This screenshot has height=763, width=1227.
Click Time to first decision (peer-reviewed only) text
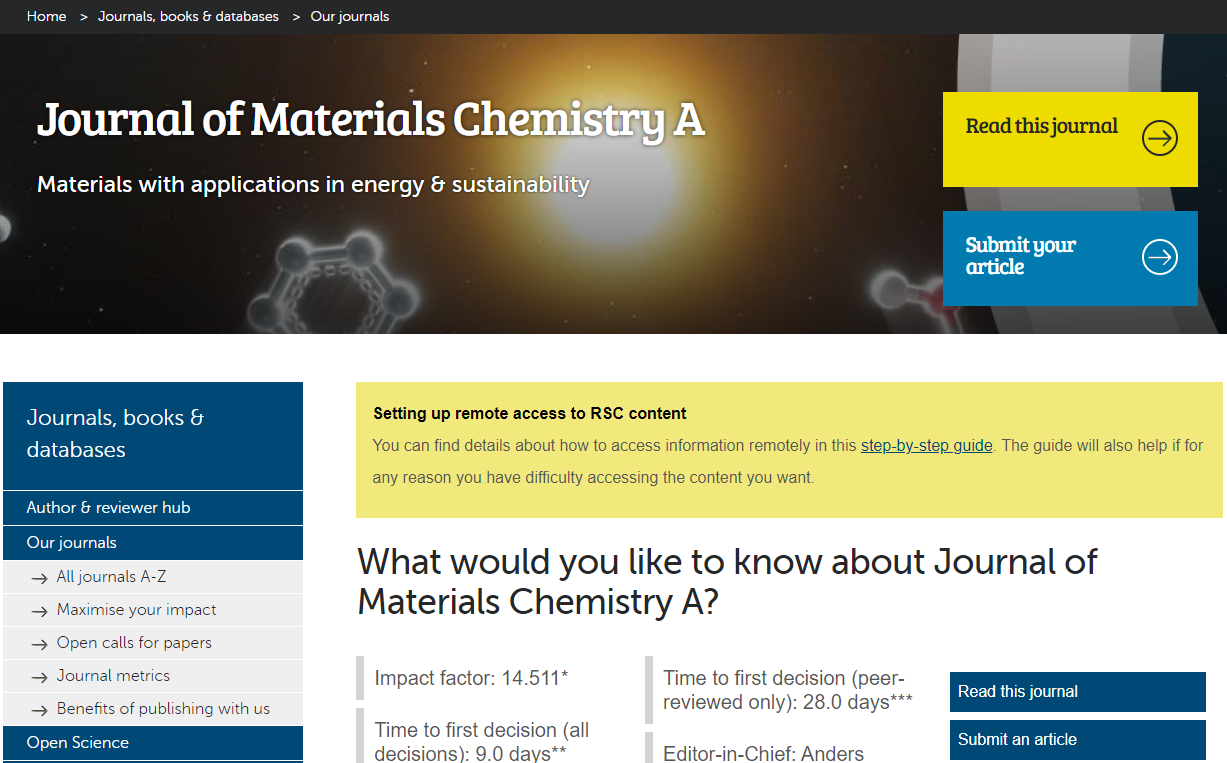(788, 690)
